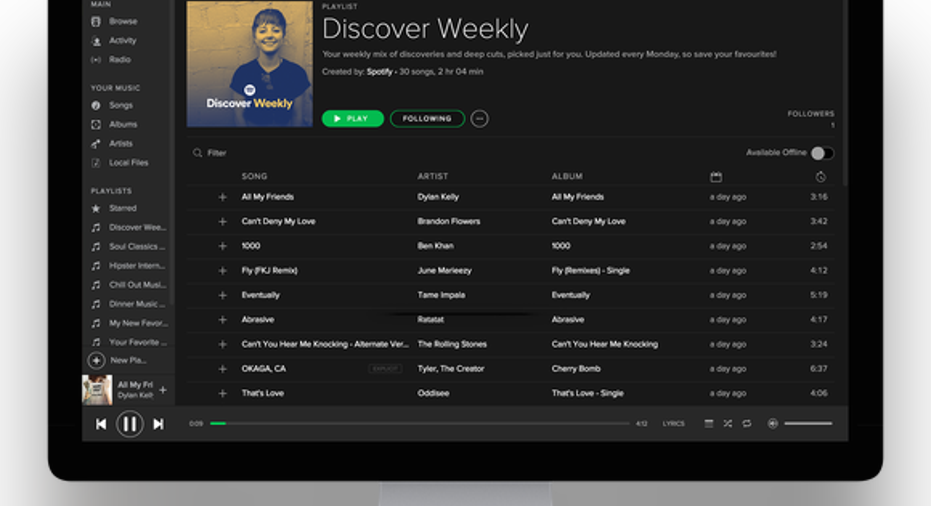Click the Spotify creator link
The height and width of the screenshot is (506, 931).
379,72
